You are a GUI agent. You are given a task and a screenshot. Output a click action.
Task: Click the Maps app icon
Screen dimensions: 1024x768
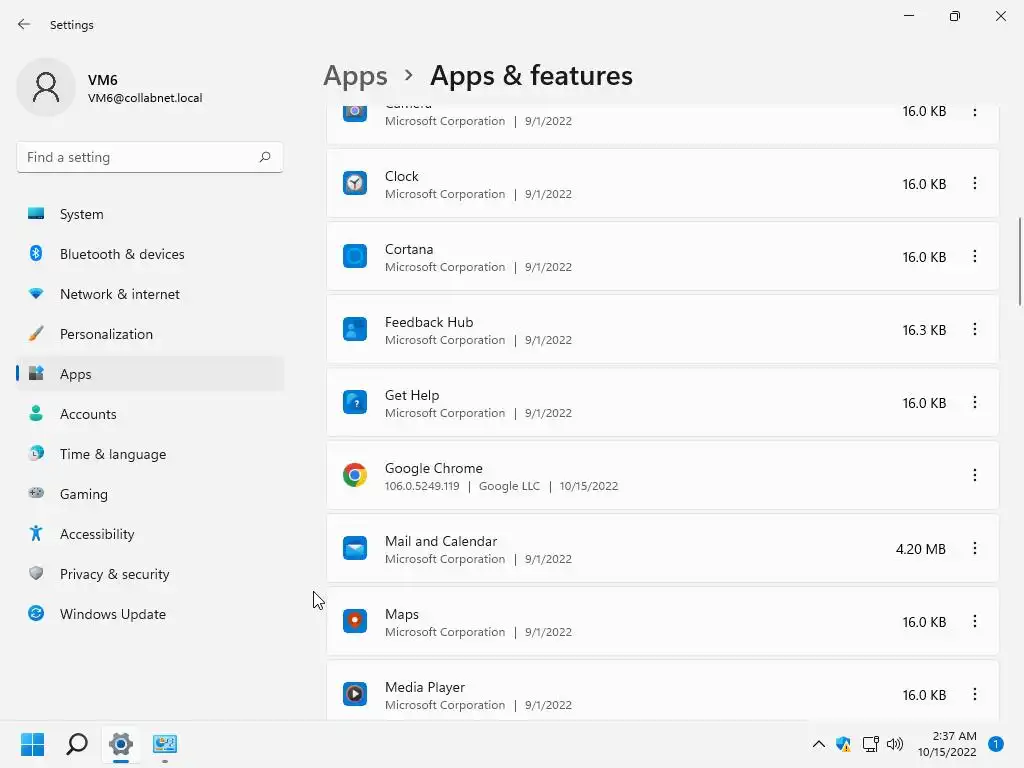pos(355,622)
